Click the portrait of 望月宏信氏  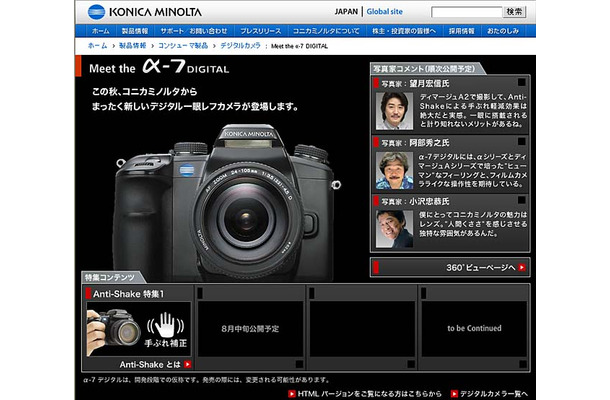[x=394, y=111]
